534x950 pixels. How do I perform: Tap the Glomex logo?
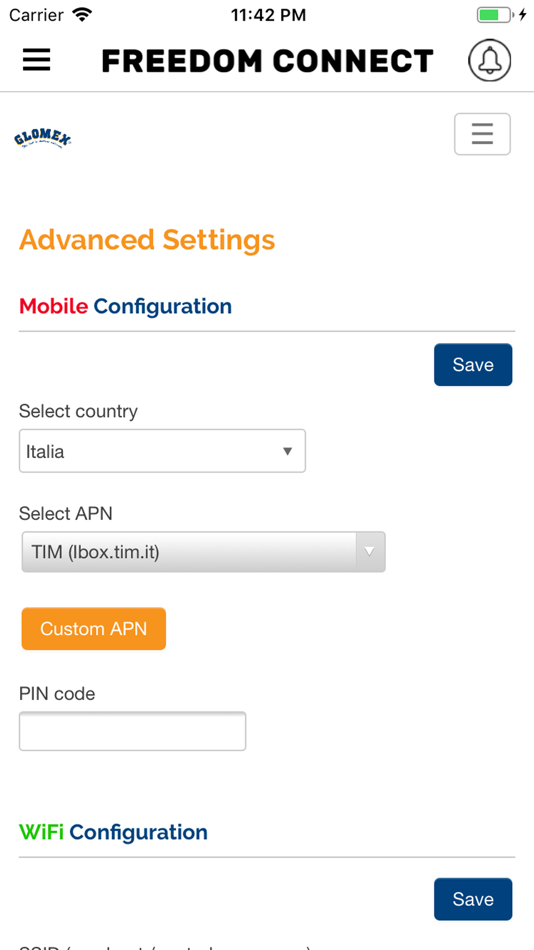[42, 140]
